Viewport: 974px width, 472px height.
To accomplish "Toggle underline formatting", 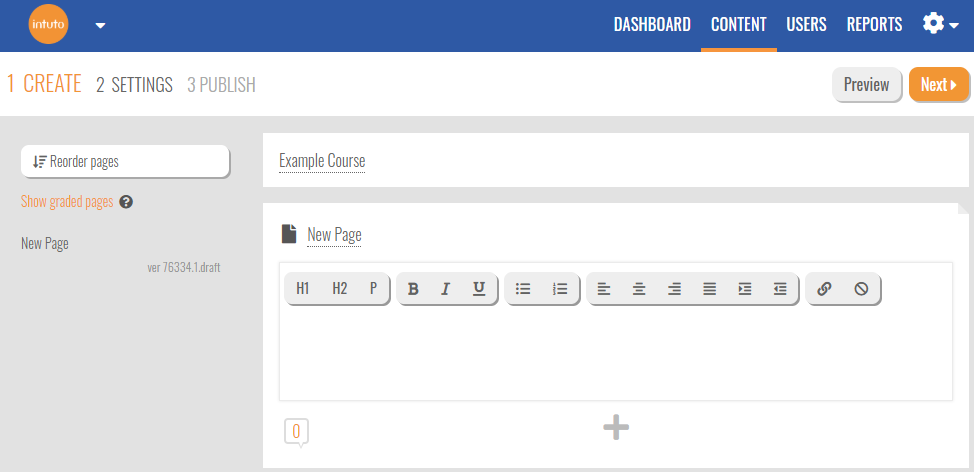I will [x=479, y=289].
